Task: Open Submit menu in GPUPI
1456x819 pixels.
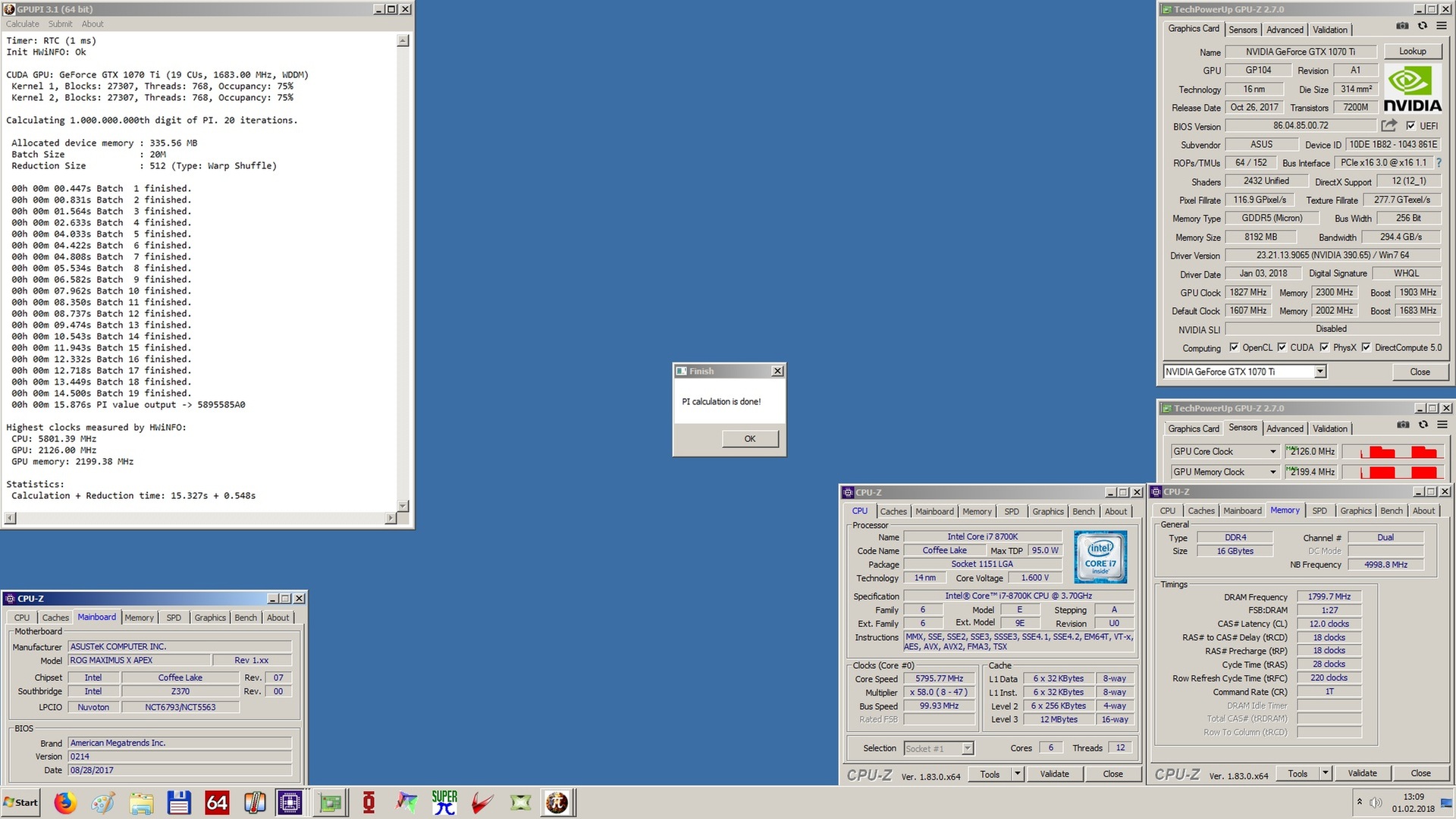Action: tap(60, 24)
